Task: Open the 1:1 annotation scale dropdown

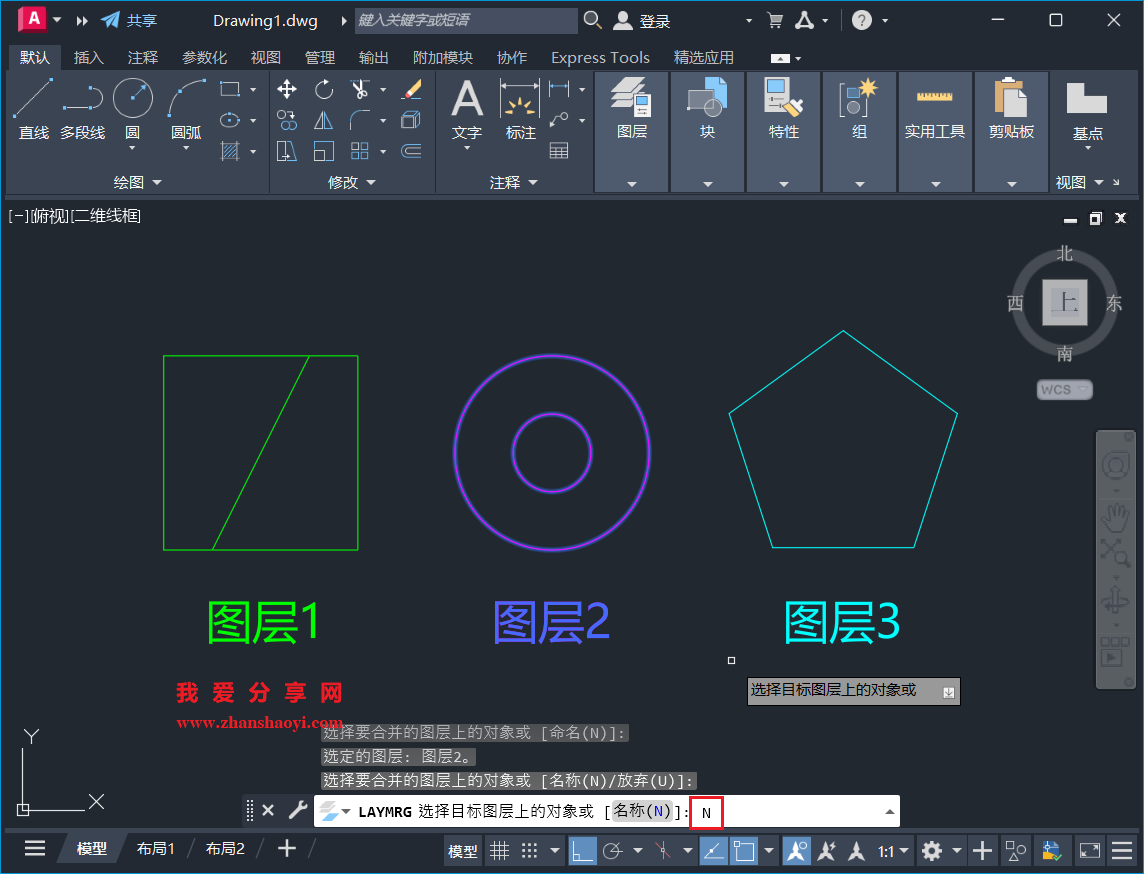Action: tap(905, 850)
